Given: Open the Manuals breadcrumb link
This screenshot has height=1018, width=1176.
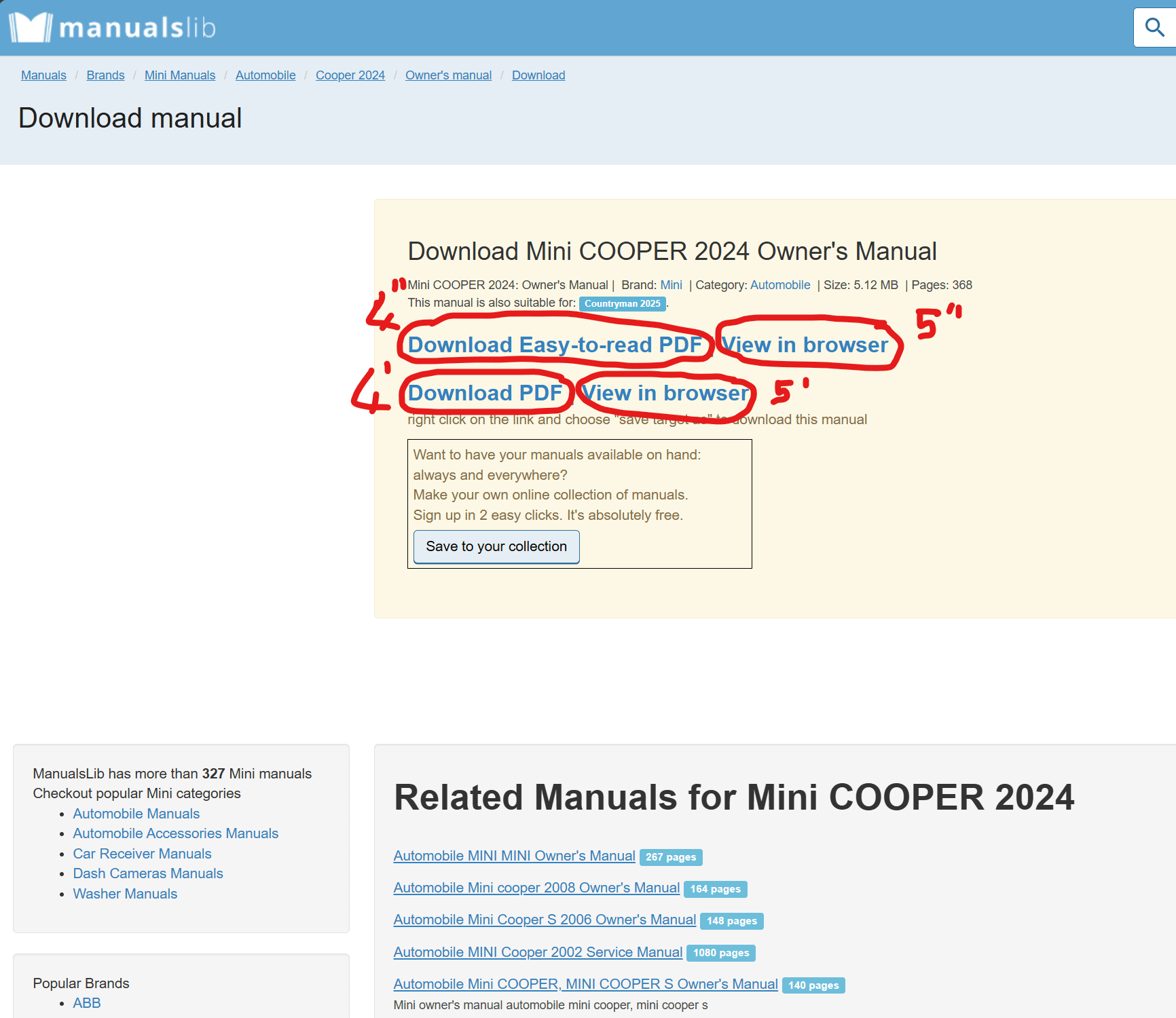Looking at the screenshot, I should pos(43,75).
